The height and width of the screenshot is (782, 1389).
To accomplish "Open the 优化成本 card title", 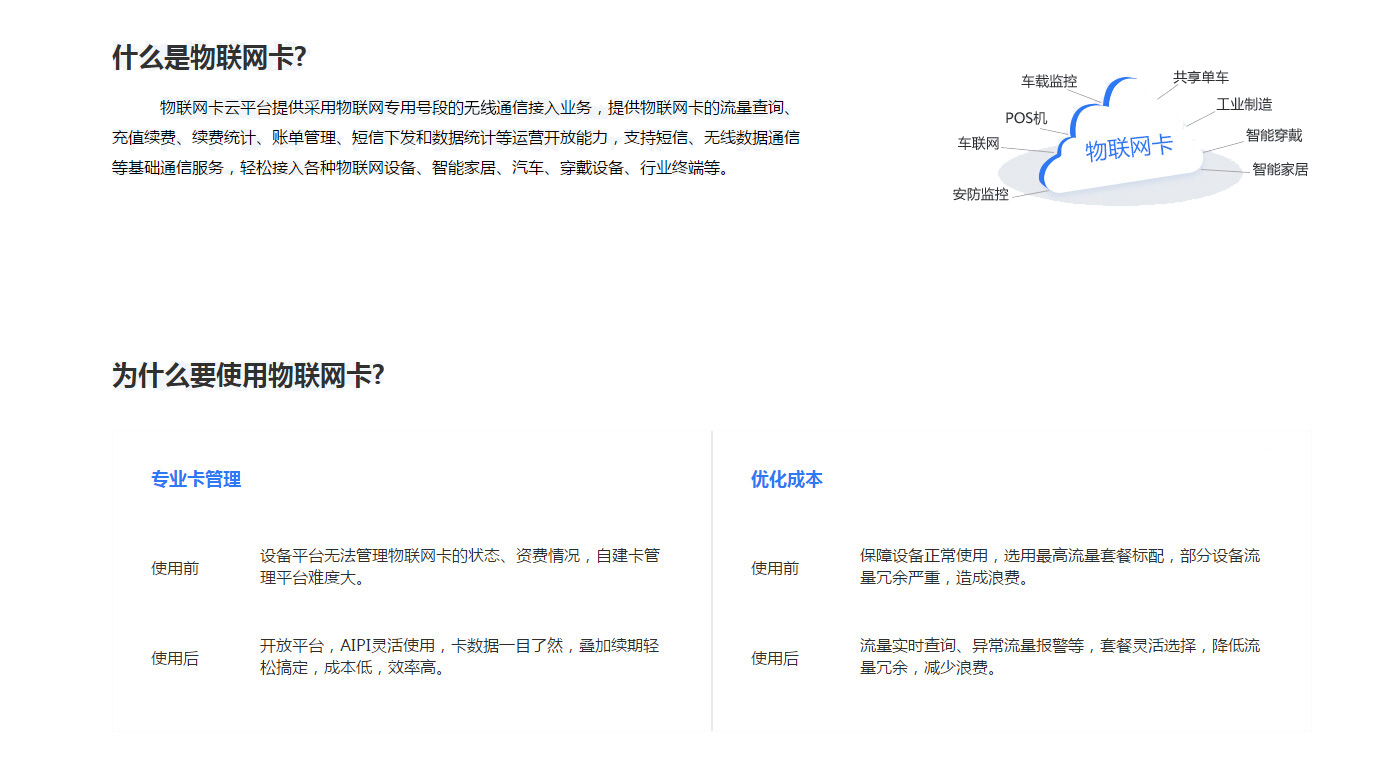I will 786,480.
